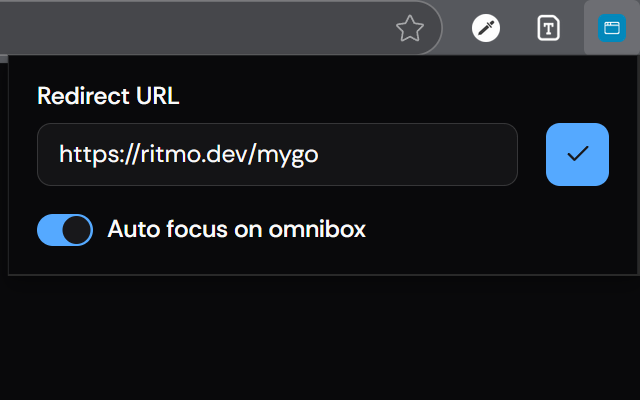Click the dark knob of the toggle
640x400 pixels.
point(77,230)
